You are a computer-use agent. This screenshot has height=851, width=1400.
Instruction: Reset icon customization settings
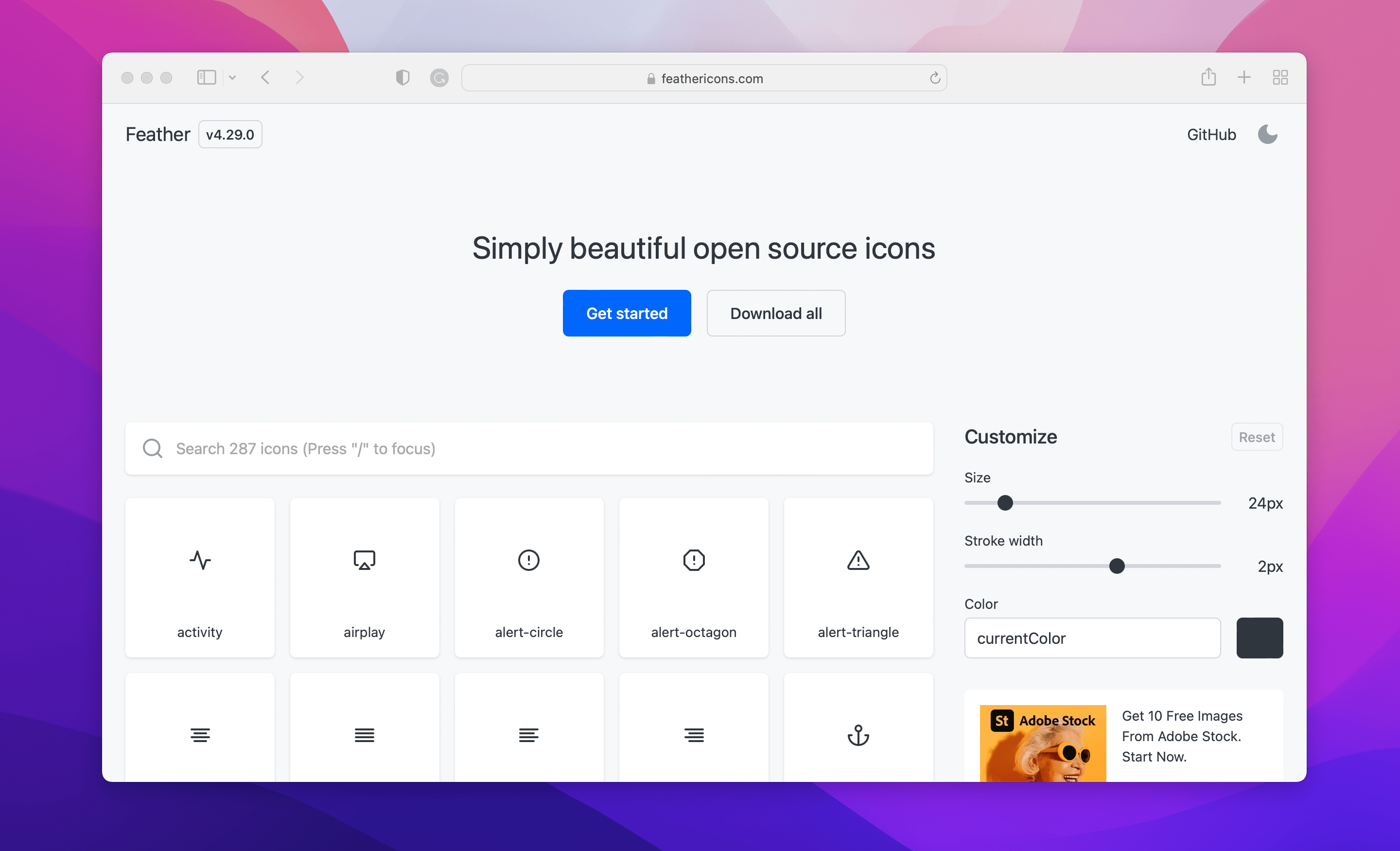(x=1257, y=437)
